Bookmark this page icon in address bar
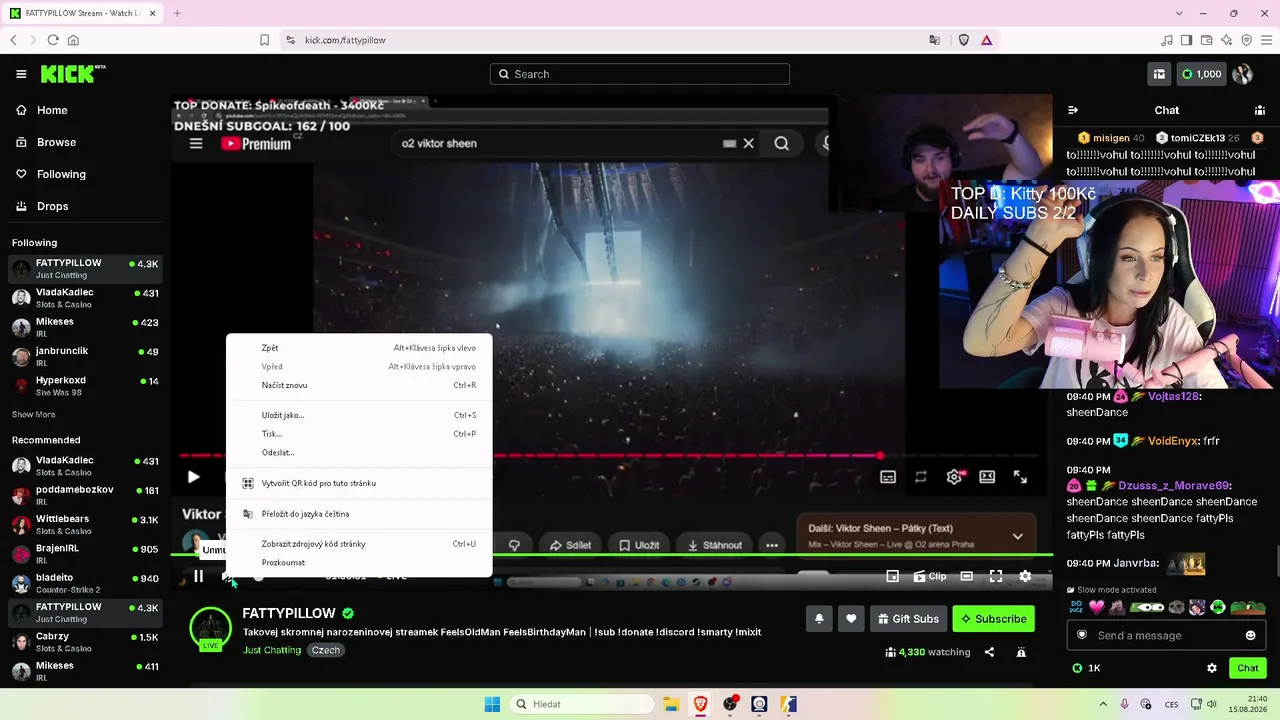Viewport: 1280px width, 720px height. [264, 40]
